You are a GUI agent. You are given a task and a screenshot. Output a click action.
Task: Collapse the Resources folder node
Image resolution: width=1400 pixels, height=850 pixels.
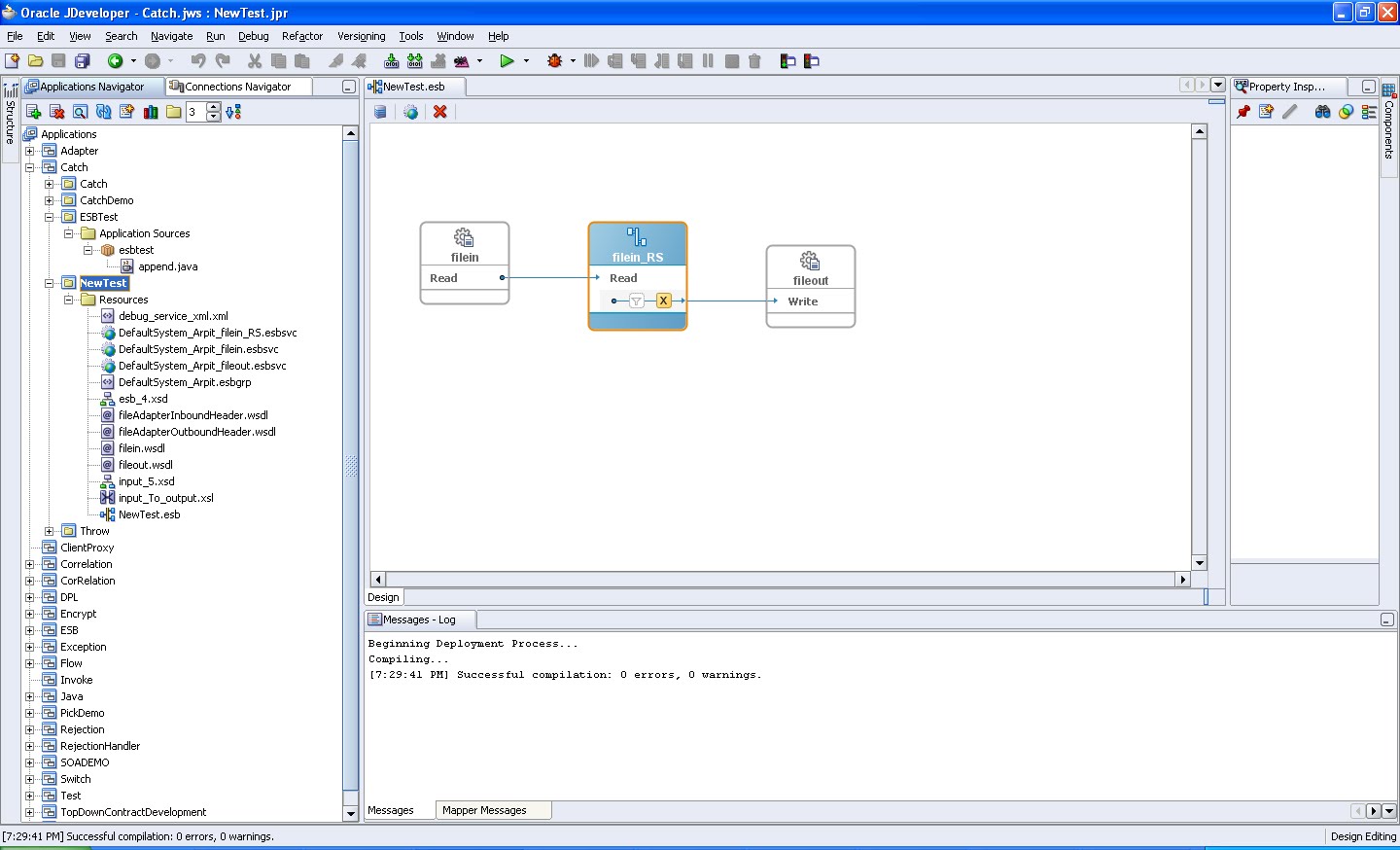click(68, 300)
